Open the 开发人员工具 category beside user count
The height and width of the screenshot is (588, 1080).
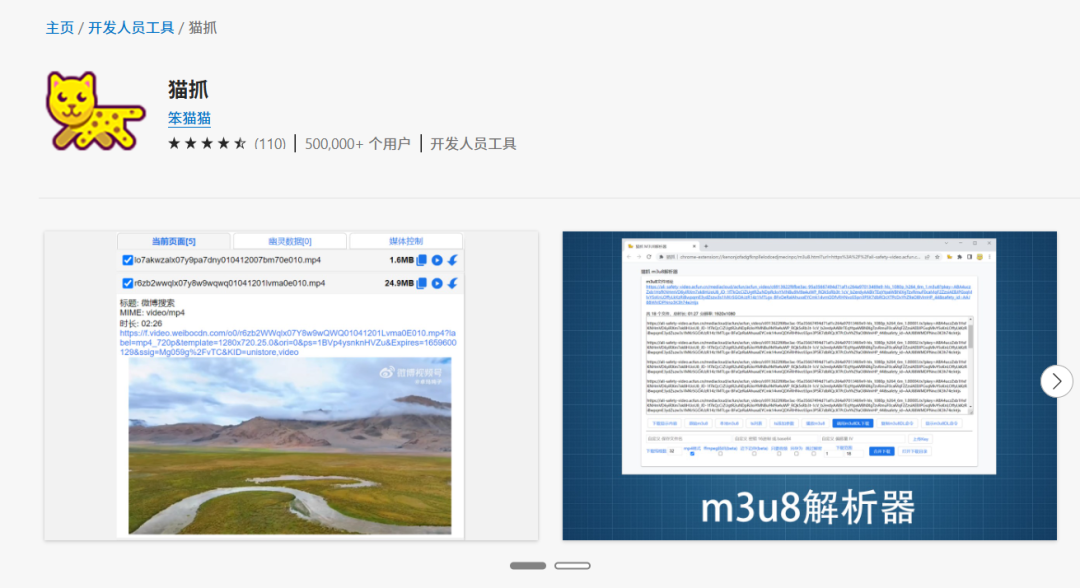[x=473, y=144]
